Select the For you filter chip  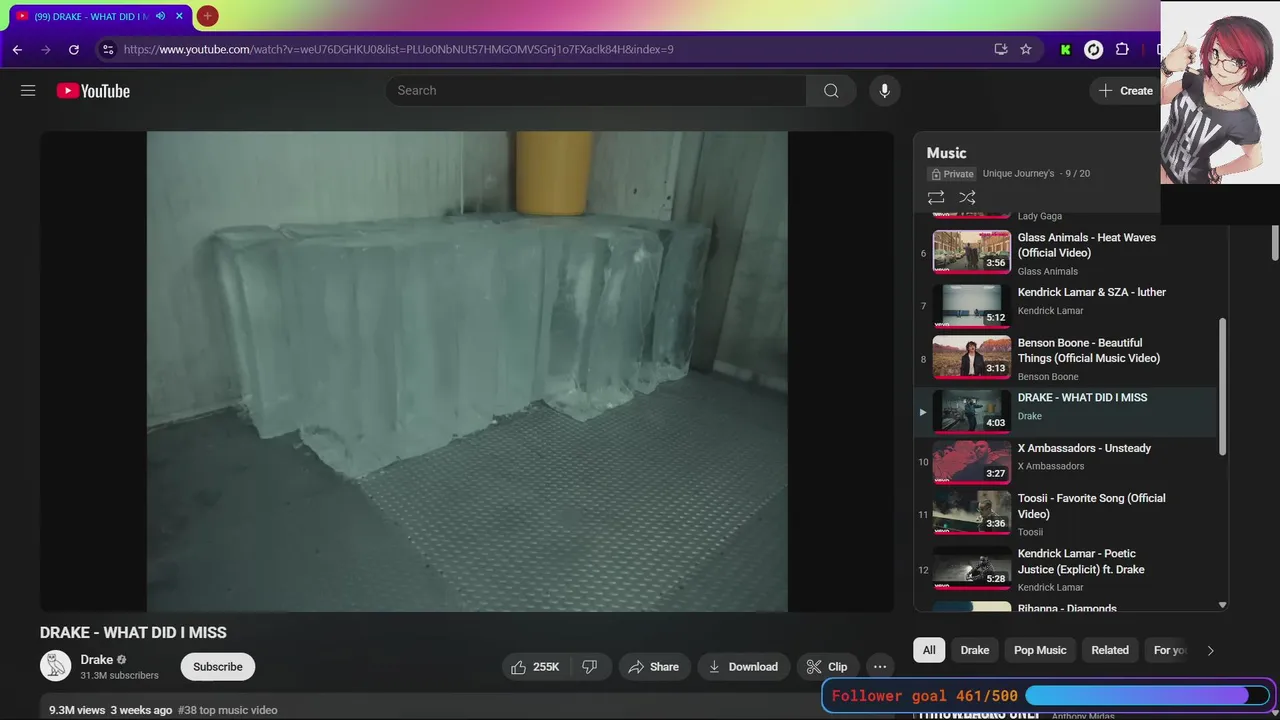[x=1169, y=650]
